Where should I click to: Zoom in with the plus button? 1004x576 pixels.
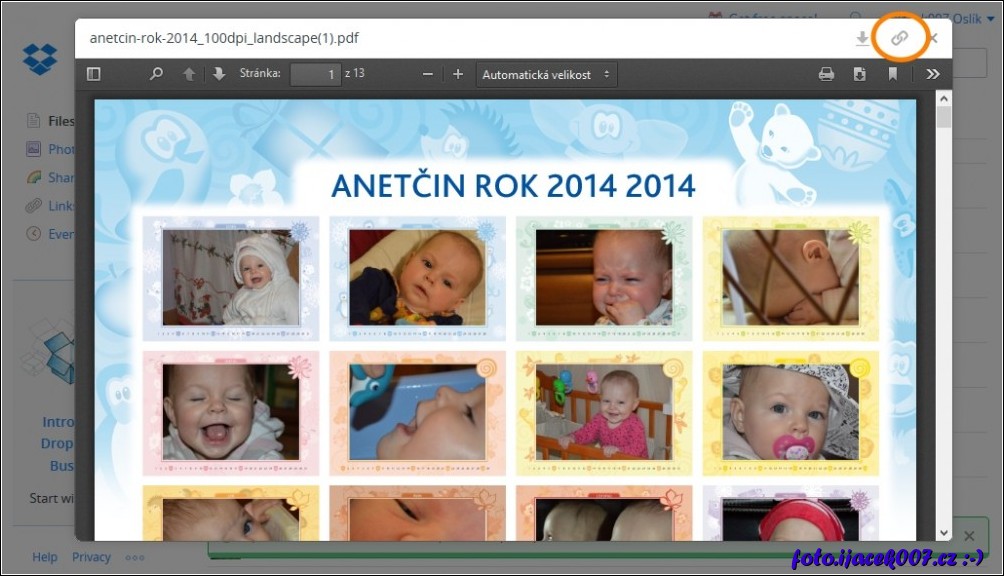[458, 74]
